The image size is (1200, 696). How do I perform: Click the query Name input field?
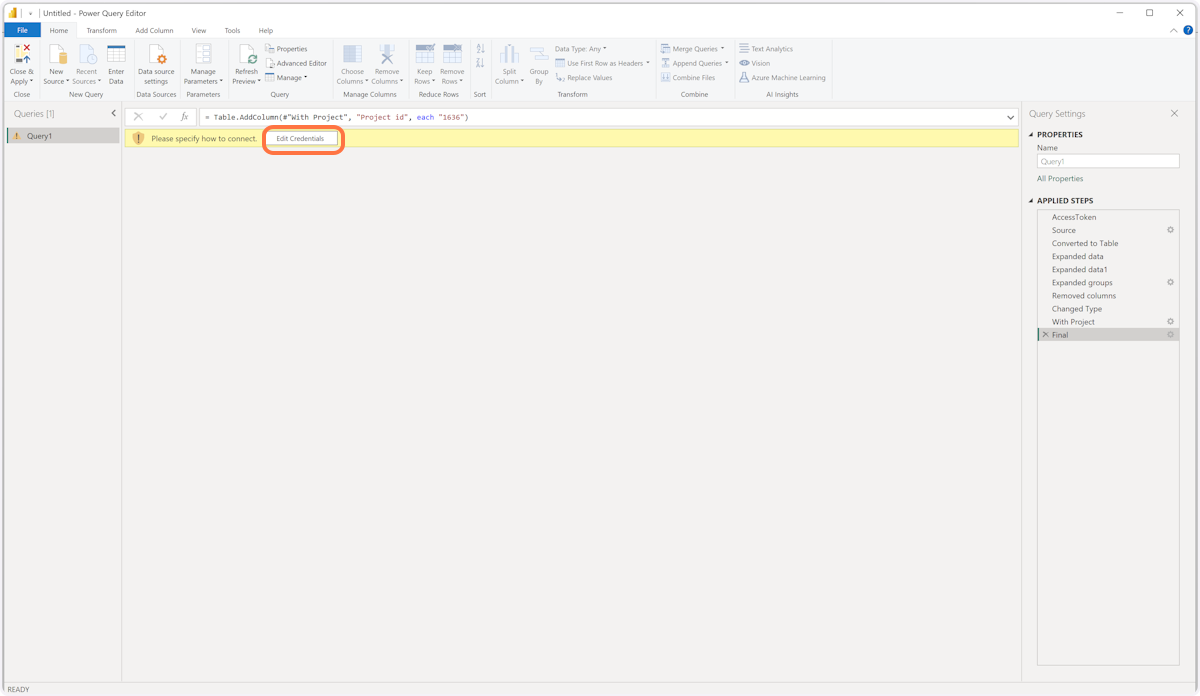pyautogui.click(x=1108, y=161)
